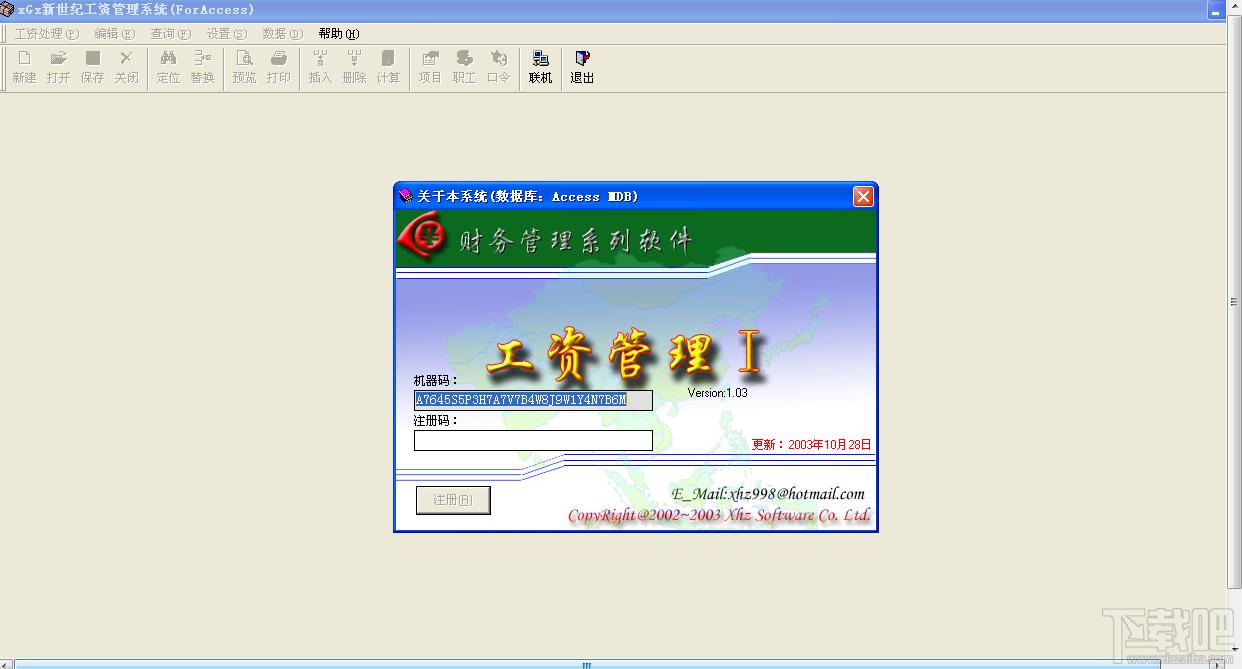Click the Version:1.03 label
This screenshot has width=1242, height=669.
coord(717,393)
